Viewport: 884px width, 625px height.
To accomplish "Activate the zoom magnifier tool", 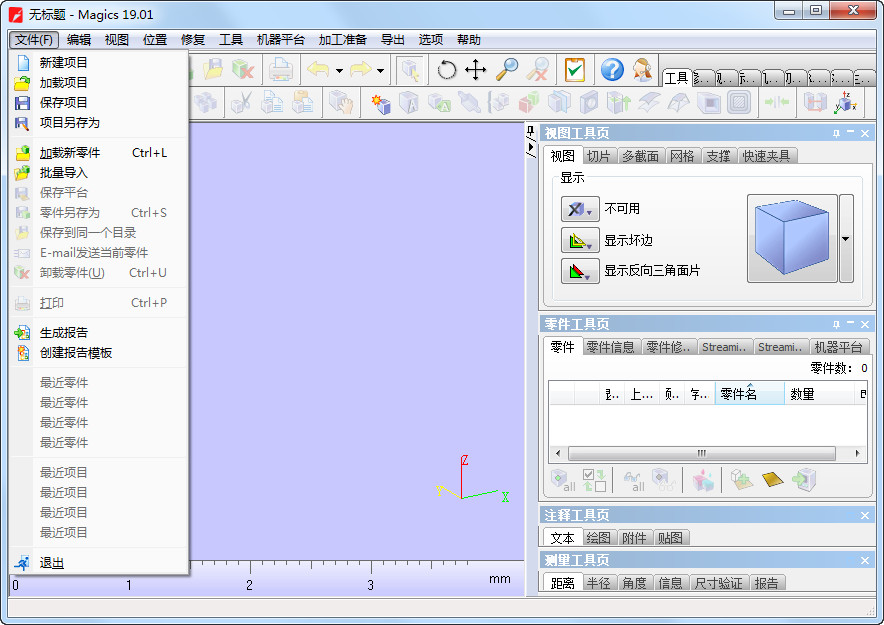I will click(507, 69).
